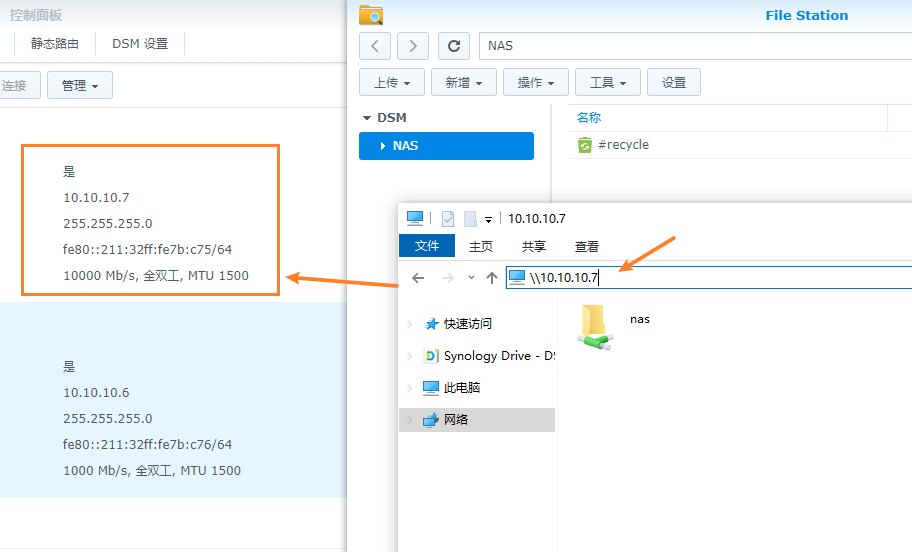Expand the Synology Drive tree node
This screenshot has height=552, width=912.
point(410,356)
